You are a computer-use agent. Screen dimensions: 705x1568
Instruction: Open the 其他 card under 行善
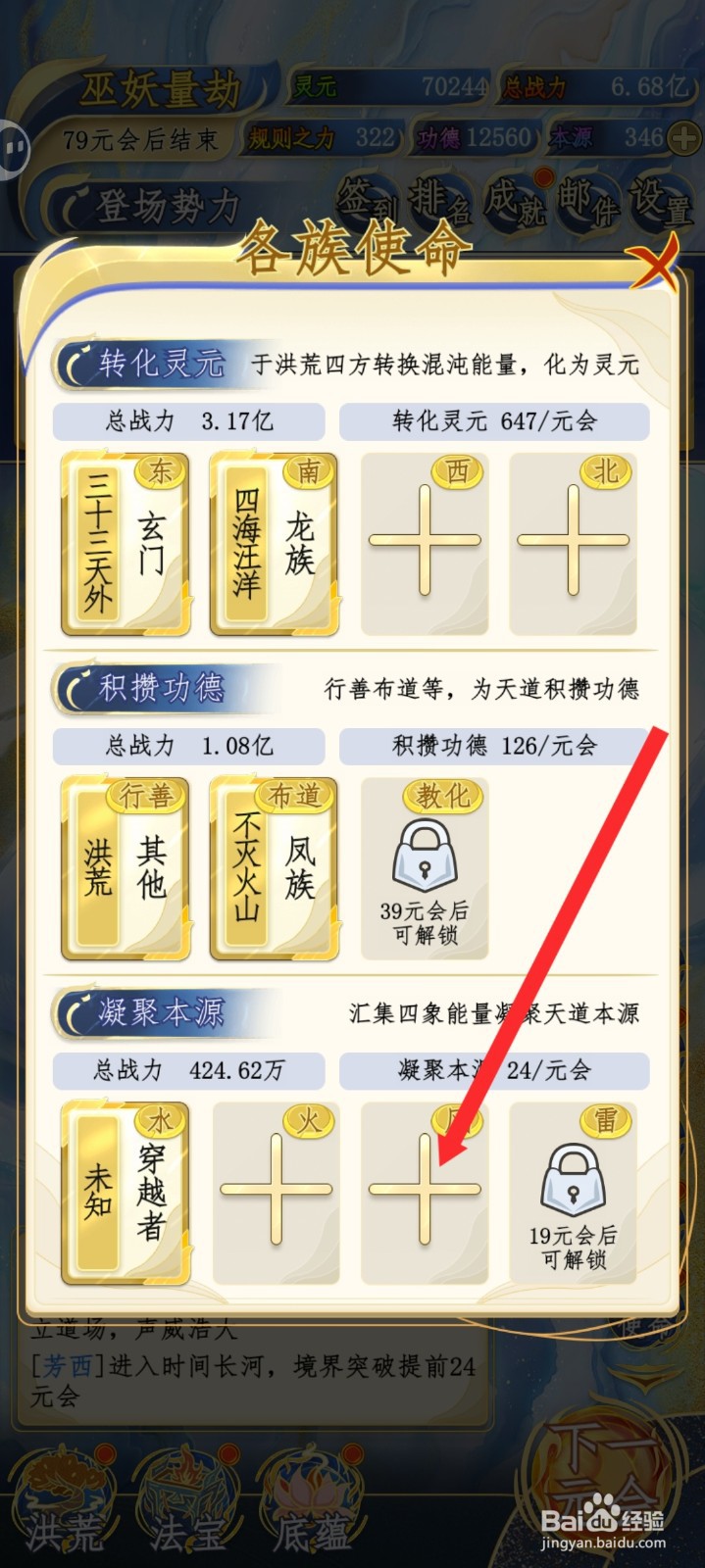click(x=126, y=868)
